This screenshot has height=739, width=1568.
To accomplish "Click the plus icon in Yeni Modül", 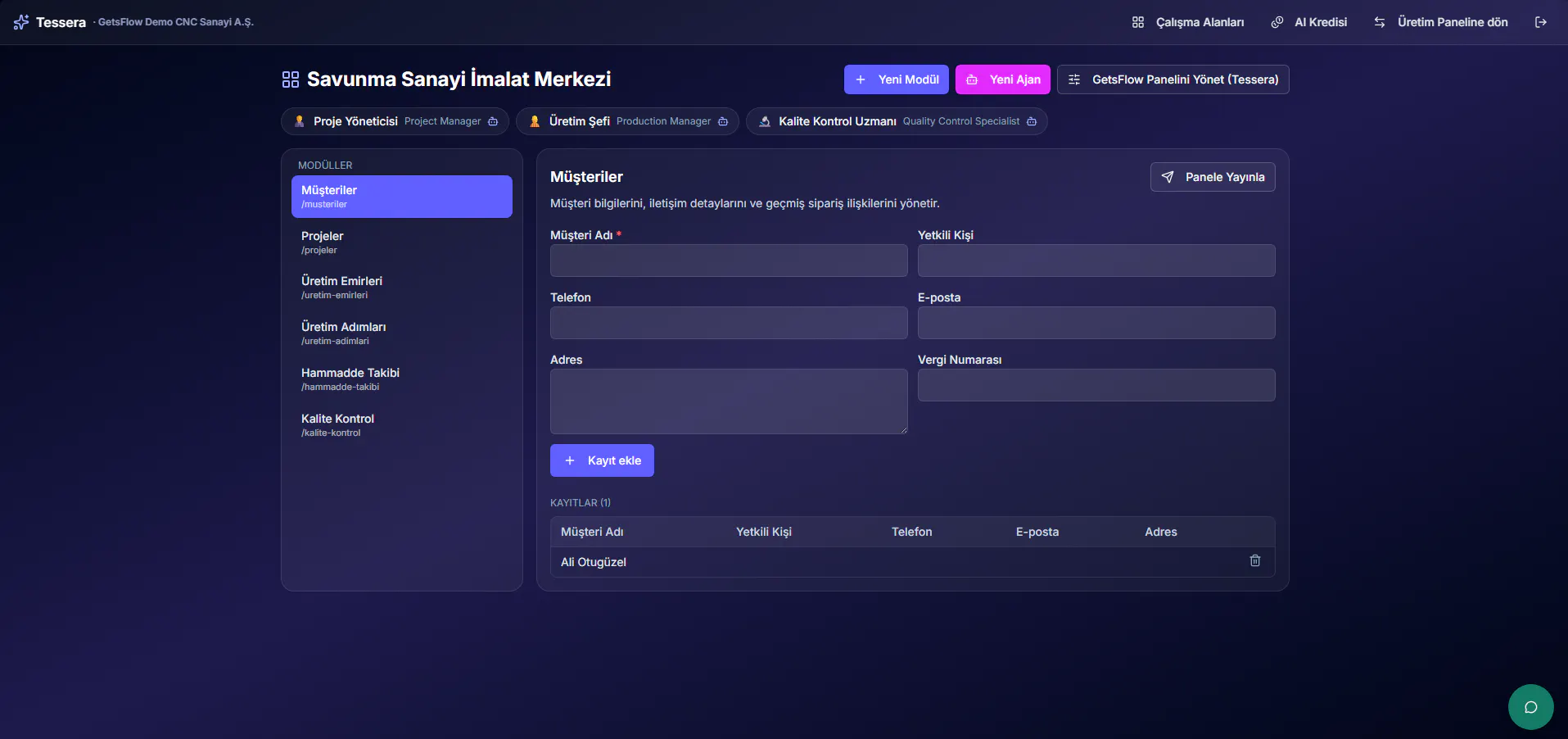I will 861,79.
